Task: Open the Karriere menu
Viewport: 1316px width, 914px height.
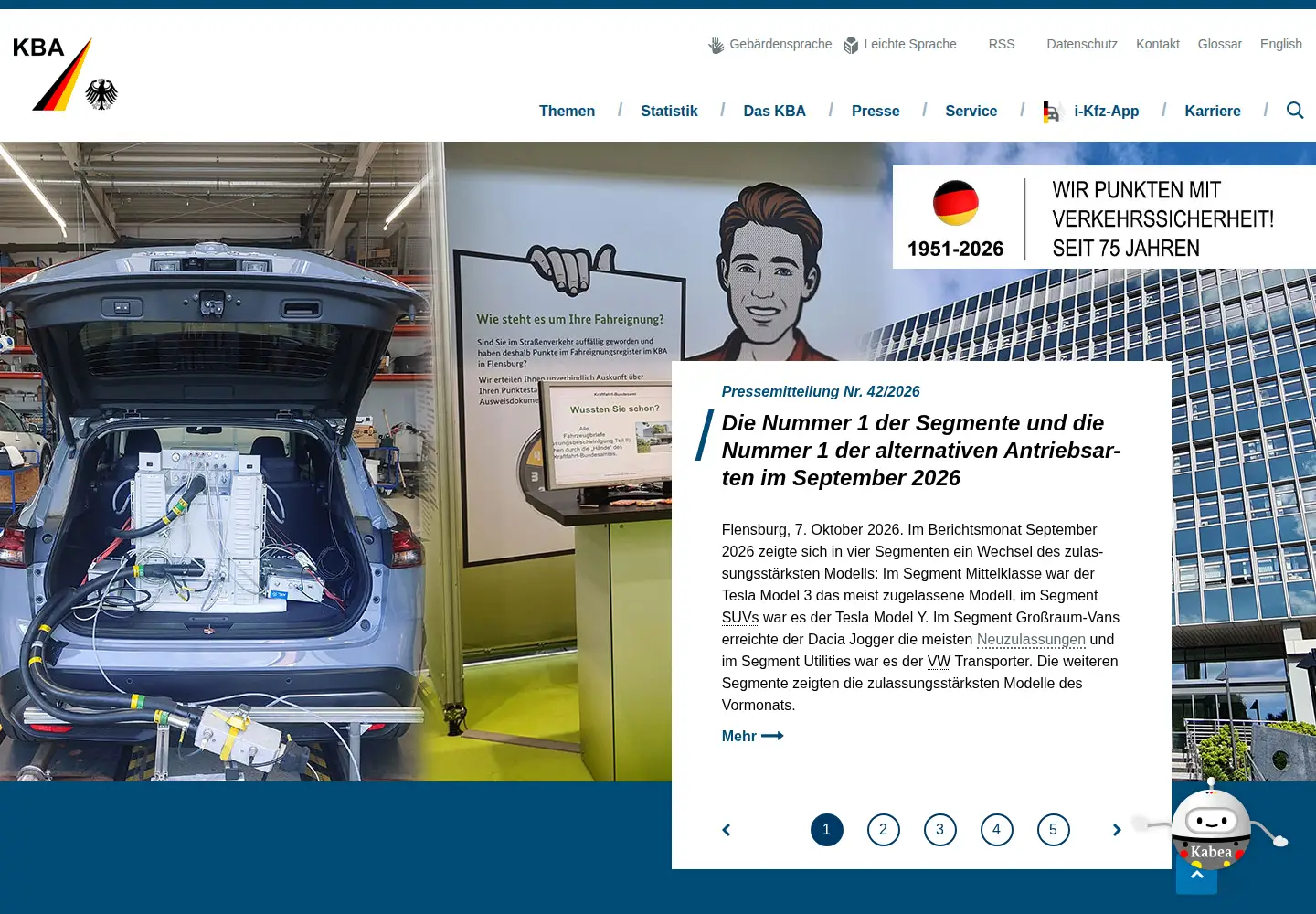Action: [x=1213, y=112]
